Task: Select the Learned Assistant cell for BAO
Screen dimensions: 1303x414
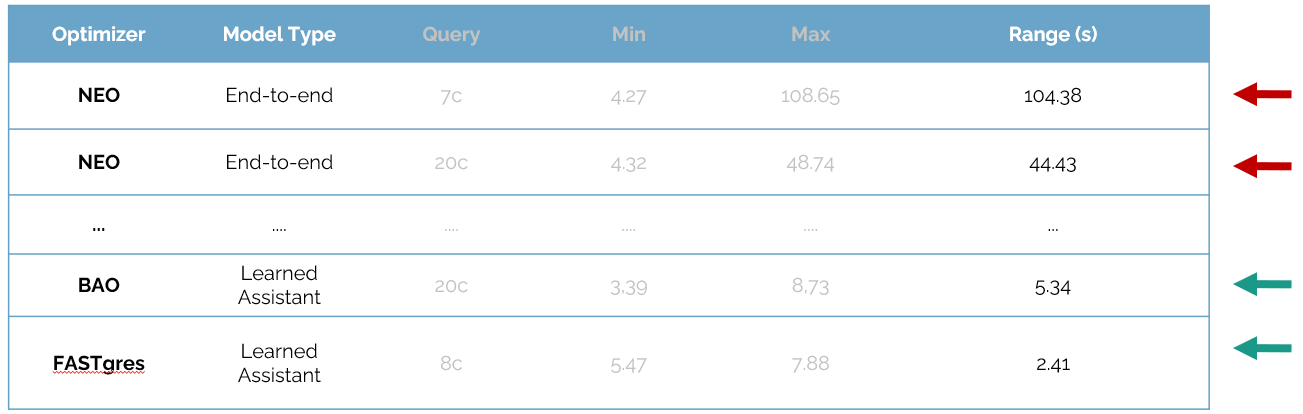Action: click(279, 285)
